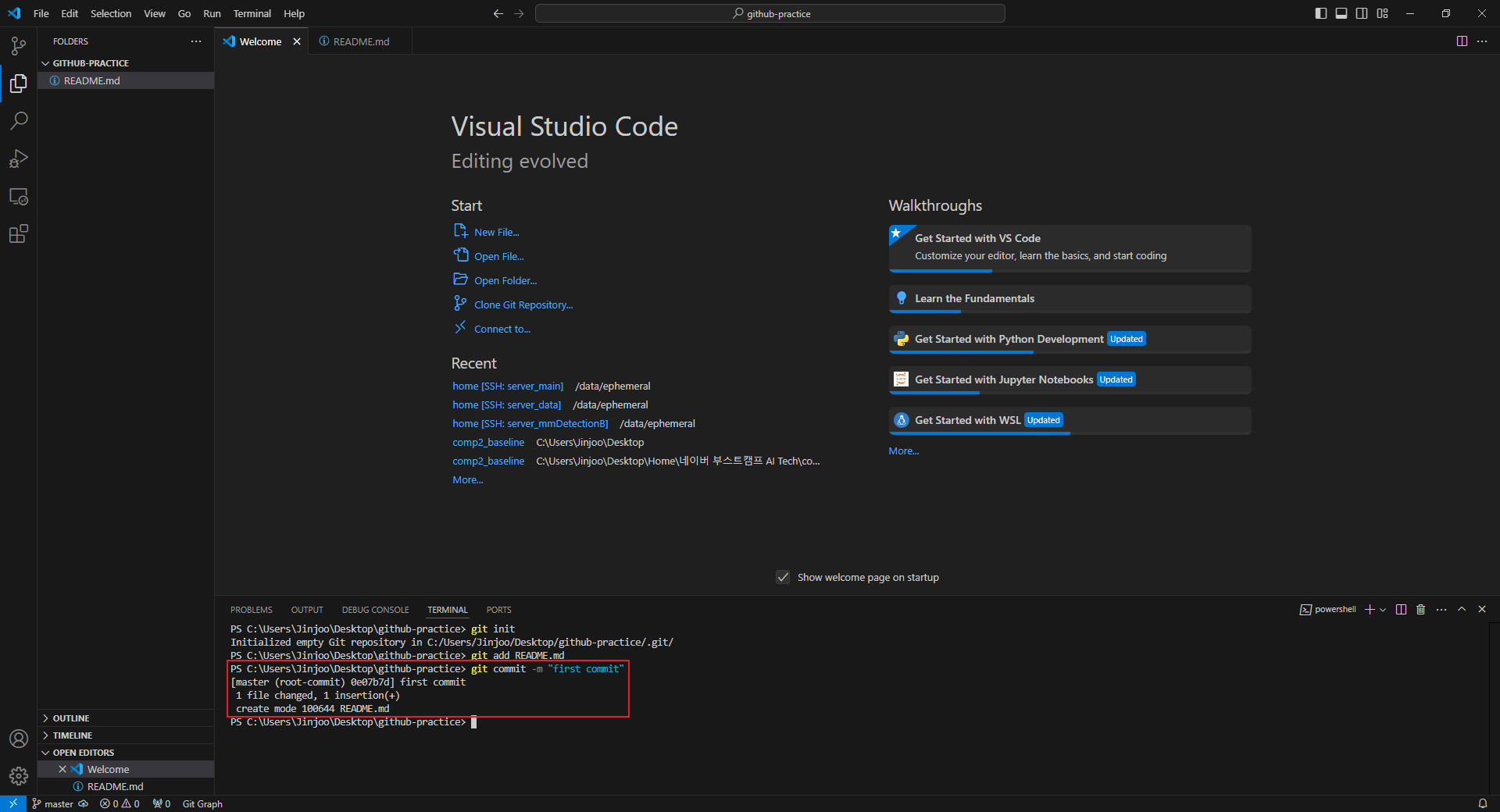Toggle secondary side bar layout icon
The width and height of the screenshot is (1500, 812).
[1362, 13]
